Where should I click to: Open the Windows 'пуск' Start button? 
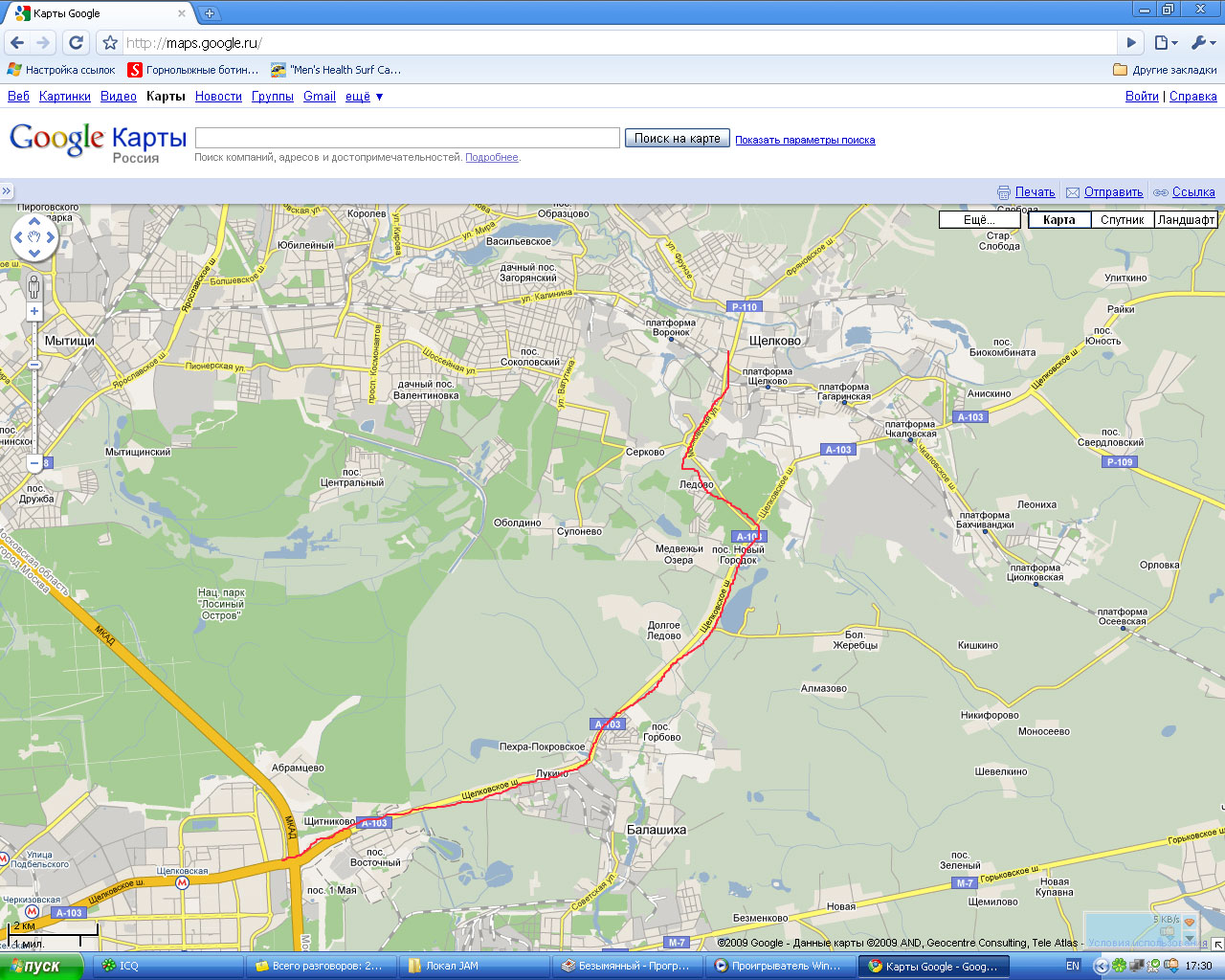tap(41, 966)
